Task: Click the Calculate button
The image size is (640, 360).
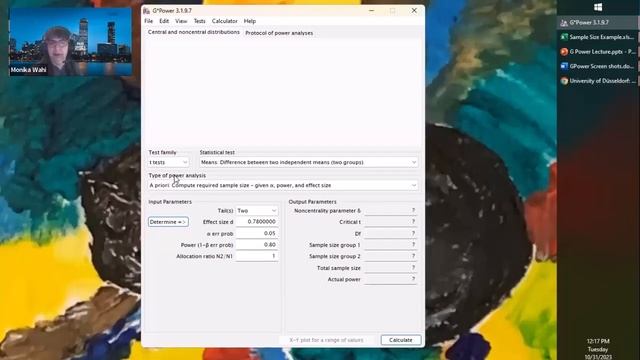Action: pyautogui.click(x=401, y=340)
